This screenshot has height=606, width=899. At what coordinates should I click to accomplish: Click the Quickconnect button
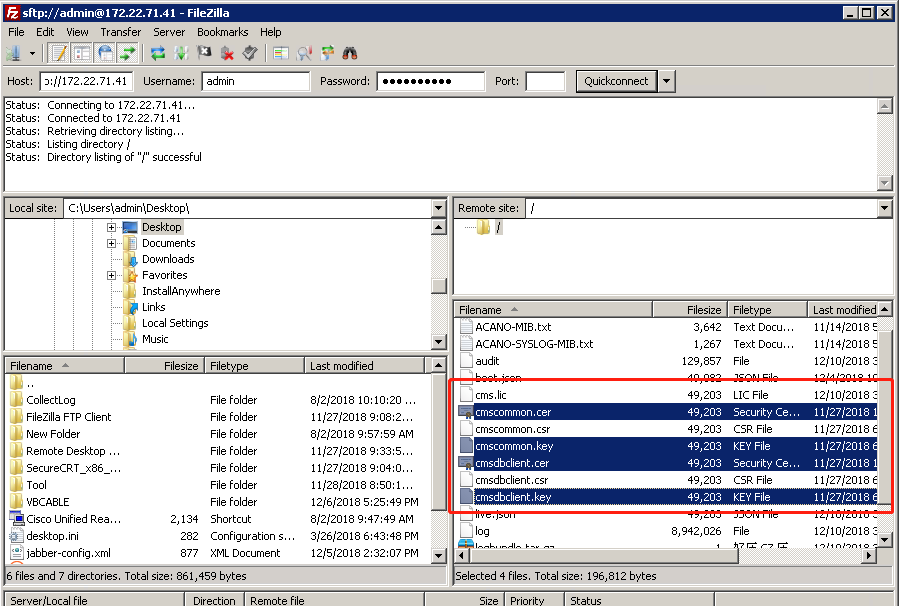[616, 81]
